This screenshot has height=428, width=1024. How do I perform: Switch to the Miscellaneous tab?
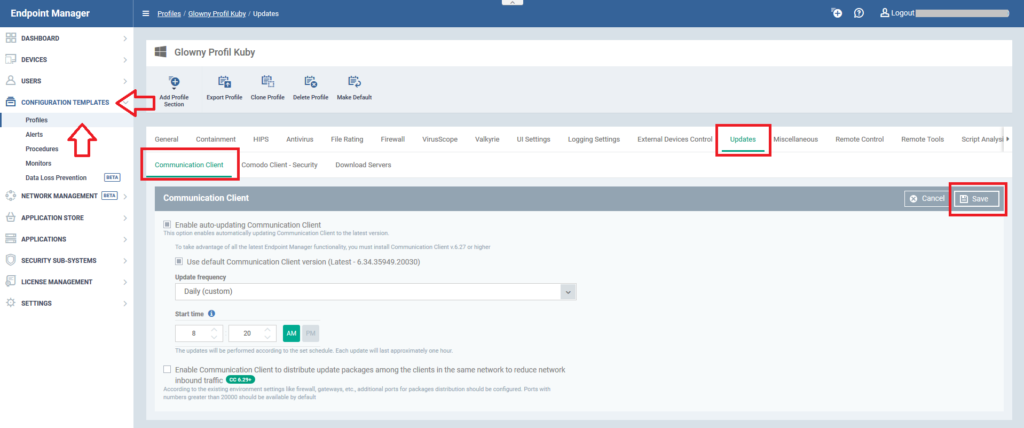point(795,139)
